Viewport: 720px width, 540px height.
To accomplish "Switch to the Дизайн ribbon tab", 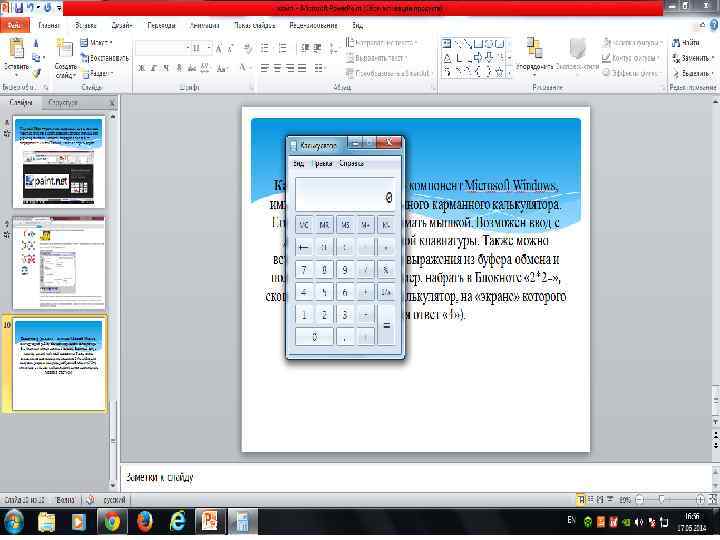I will pos(122,26).
